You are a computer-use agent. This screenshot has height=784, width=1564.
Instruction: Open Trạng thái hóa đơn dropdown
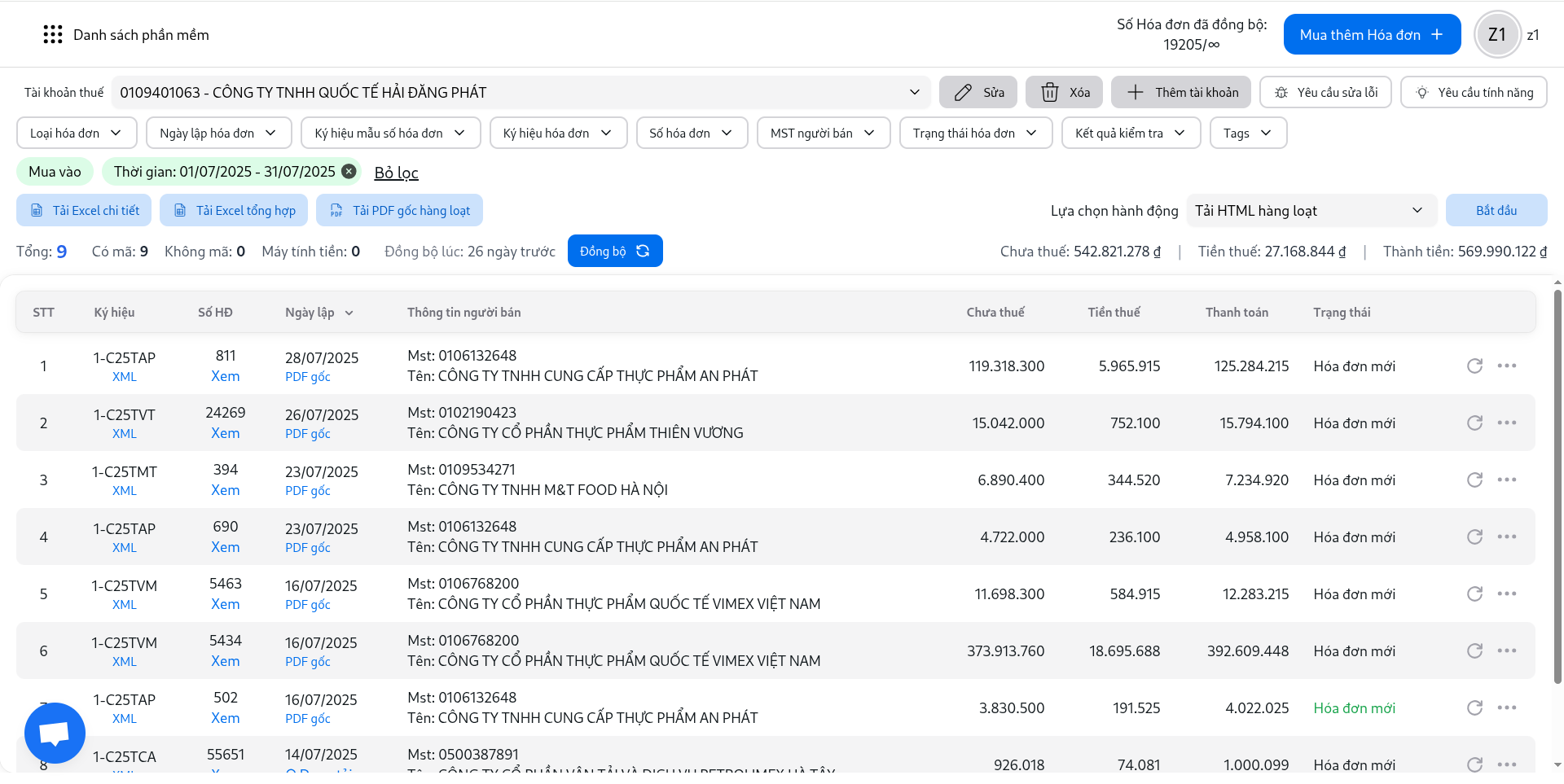[x=974, y=133]
